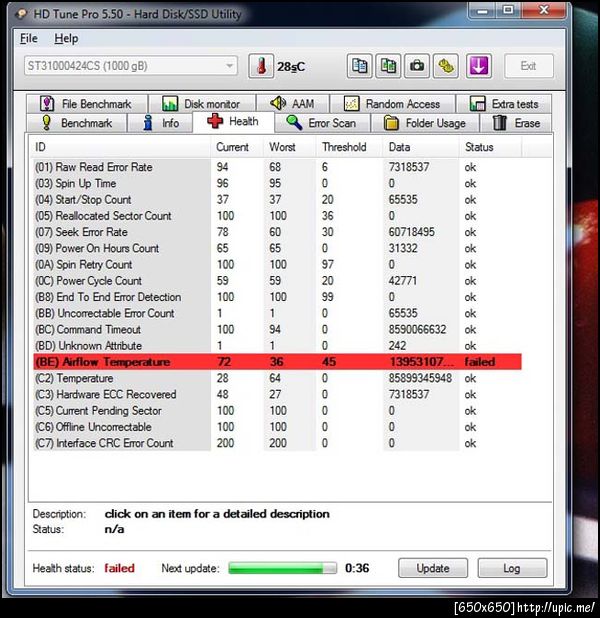Select the Interface CRC Error Count row

(x=278, y=443)
